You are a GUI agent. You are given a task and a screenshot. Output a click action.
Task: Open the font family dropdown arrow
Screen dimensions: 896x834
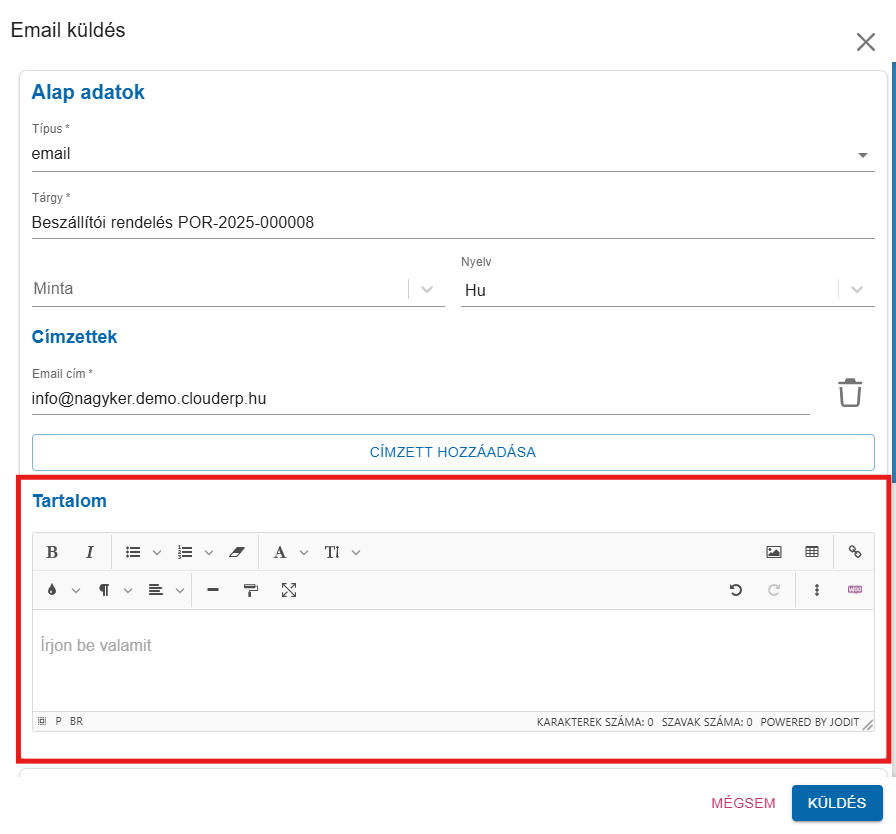click(304, 552)
